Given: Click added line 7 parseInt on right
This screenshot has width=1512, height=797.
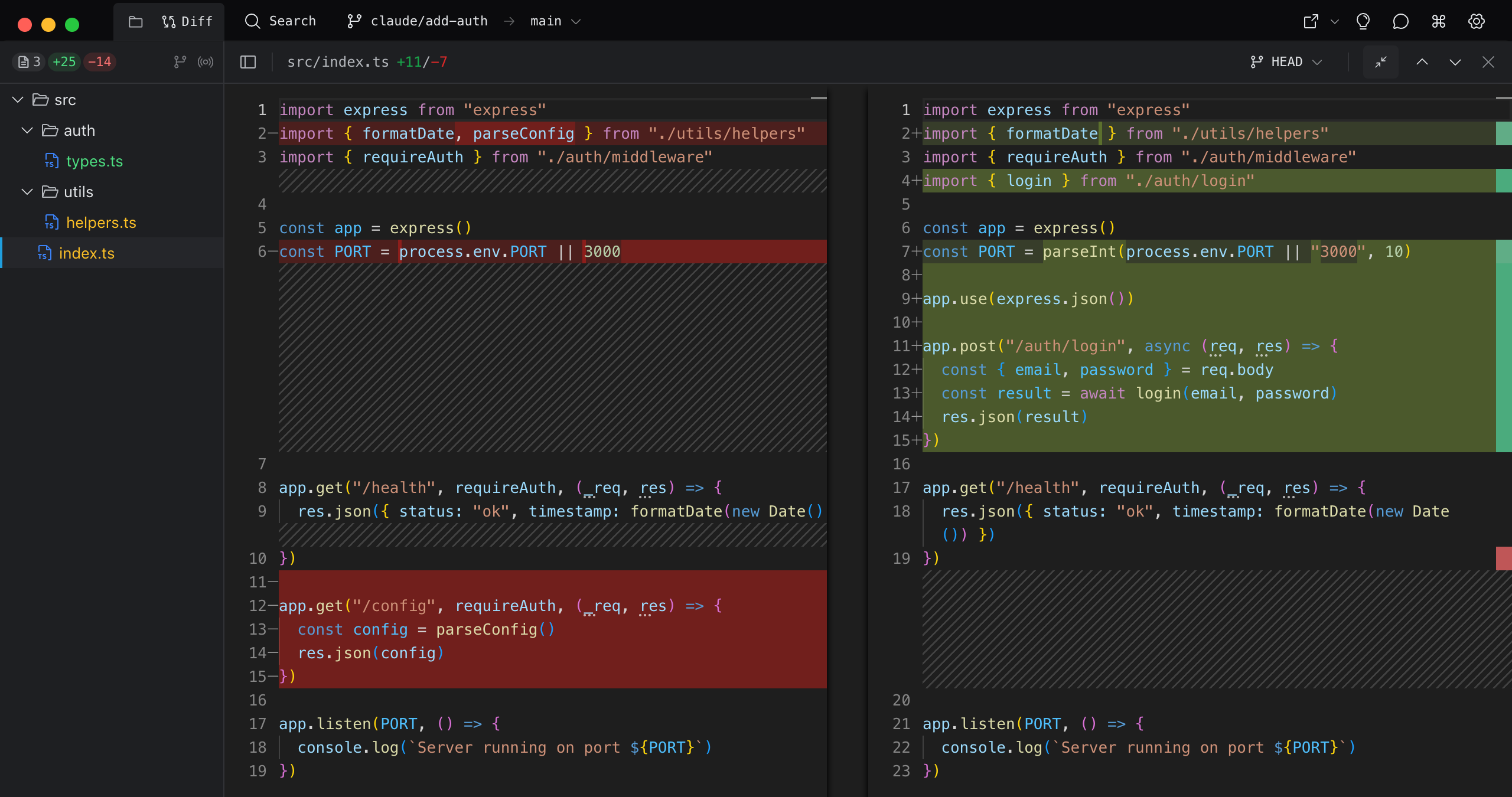Looking at the screenshot, I should [1208, 251].
